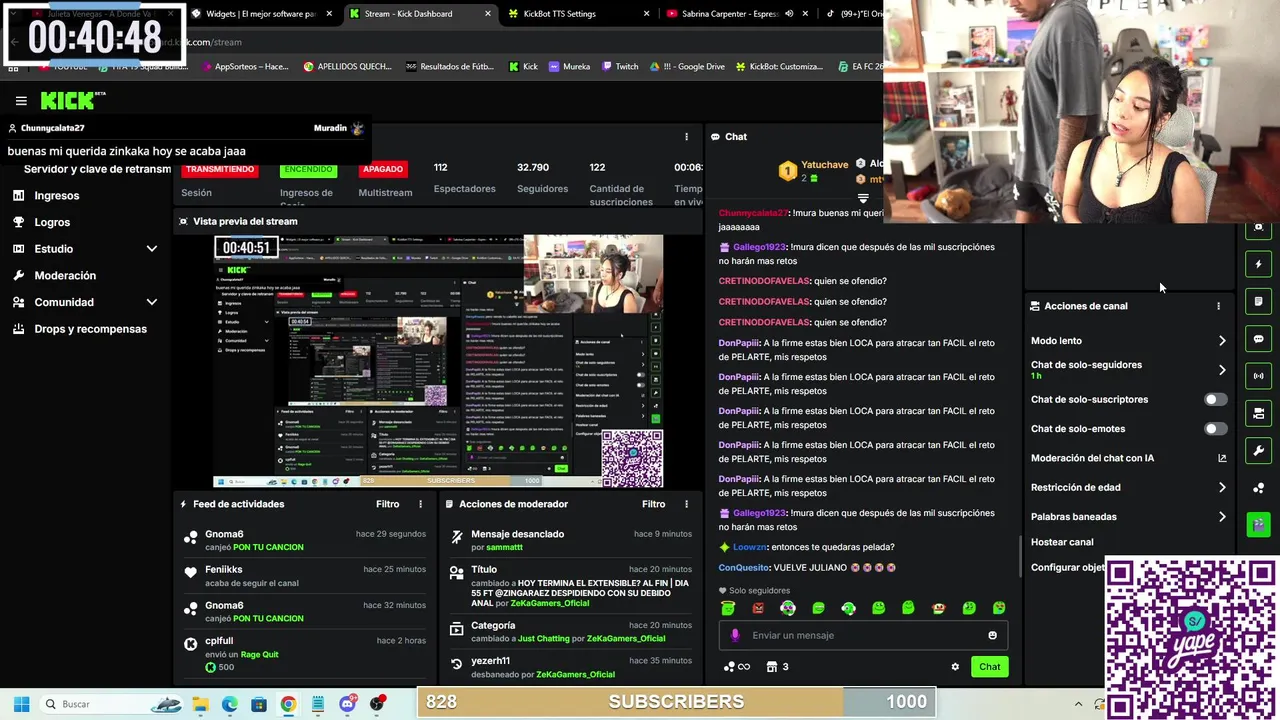Click the Enviar un mensaje input

[x=865, y=635]
